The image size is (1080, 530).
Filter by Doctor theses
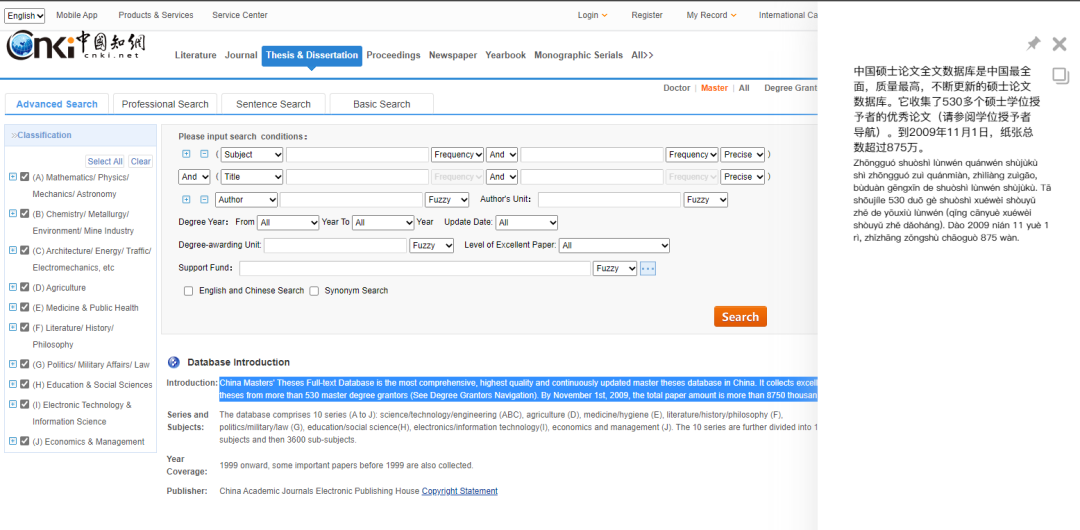[676, 88]
